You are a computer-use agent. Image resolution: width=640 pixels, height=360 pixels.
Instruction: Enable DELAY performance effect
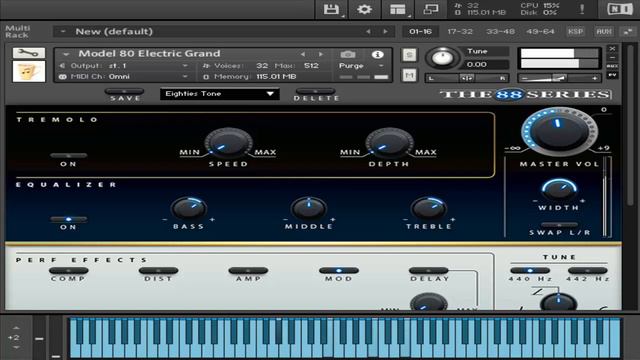click(x=429, y=271)
